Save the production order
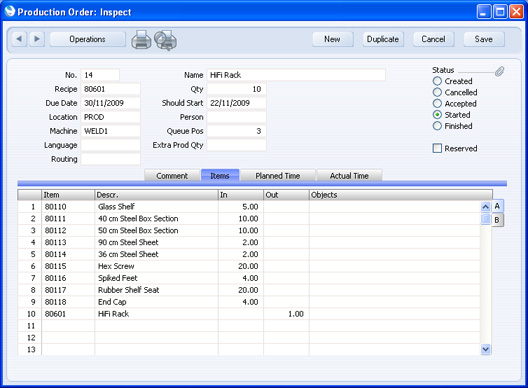This screenshot has height=388, width=528. (x=484, y=39)
